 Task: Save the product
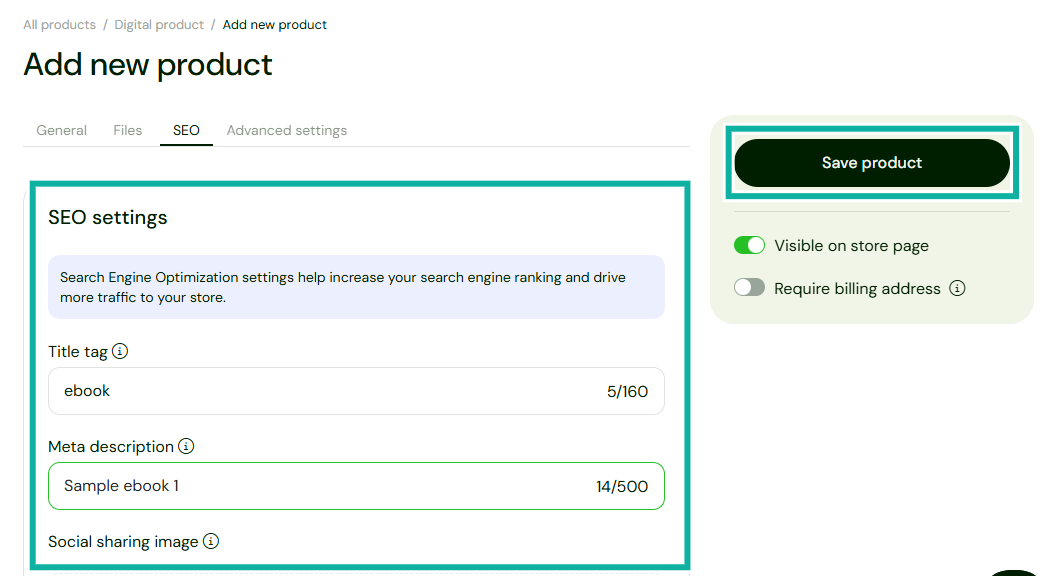click(x=871, y=162)
